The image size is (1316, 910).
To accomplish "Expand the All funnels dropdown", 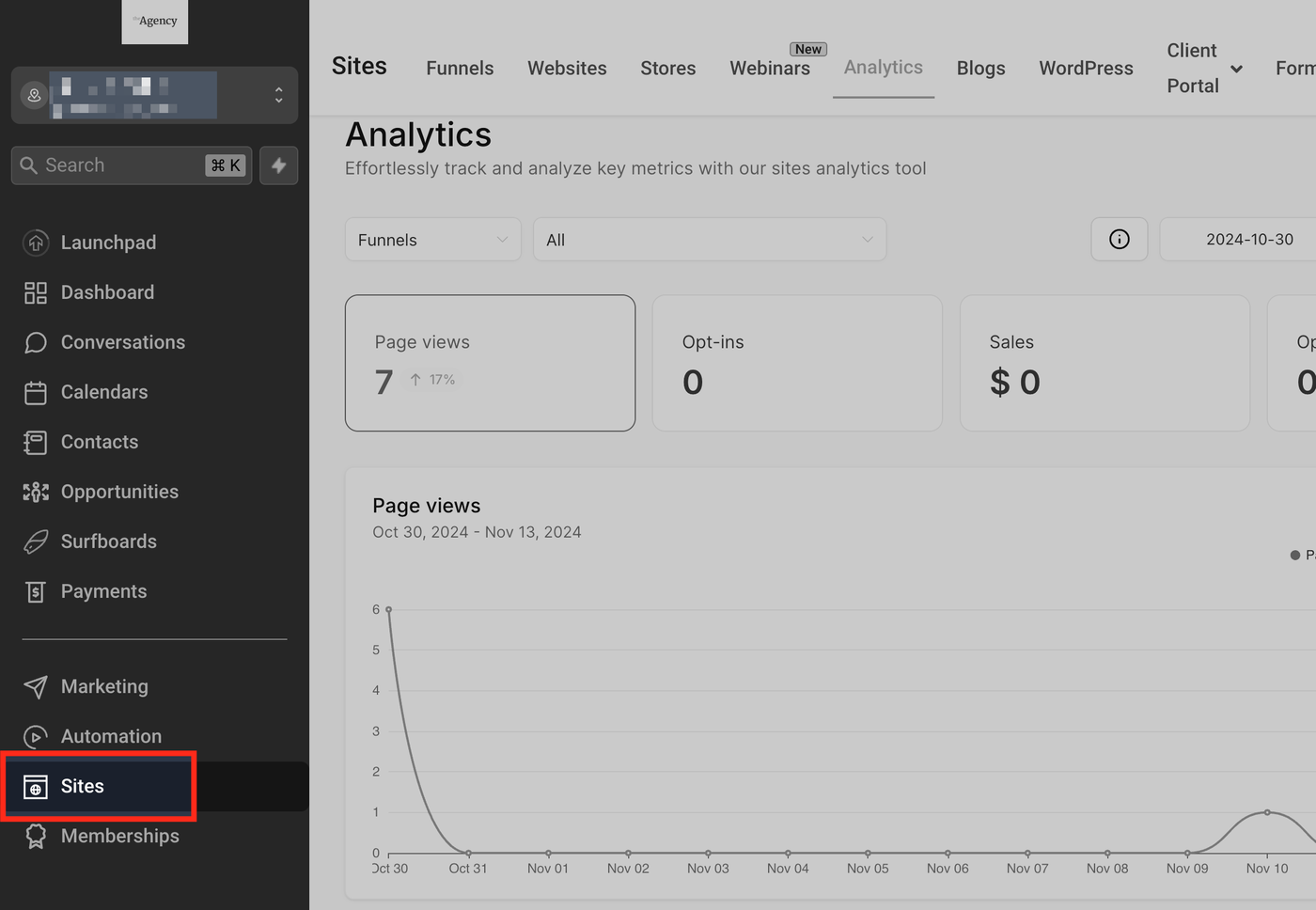I will [x=709, y=240].
